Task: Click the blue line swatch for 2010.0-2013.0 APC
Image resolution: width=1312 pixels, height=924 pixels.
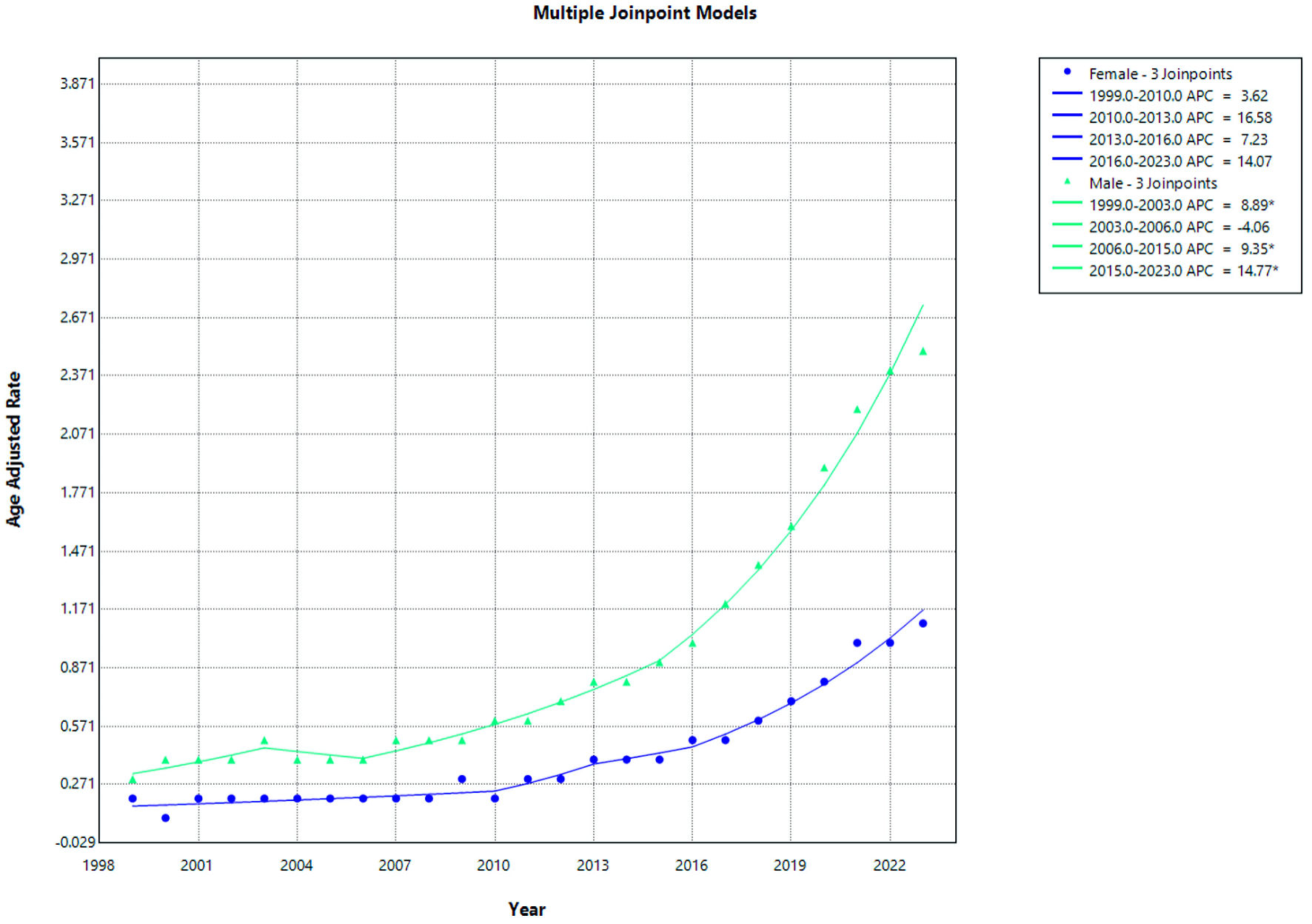Action: [x=1067, y=115]
